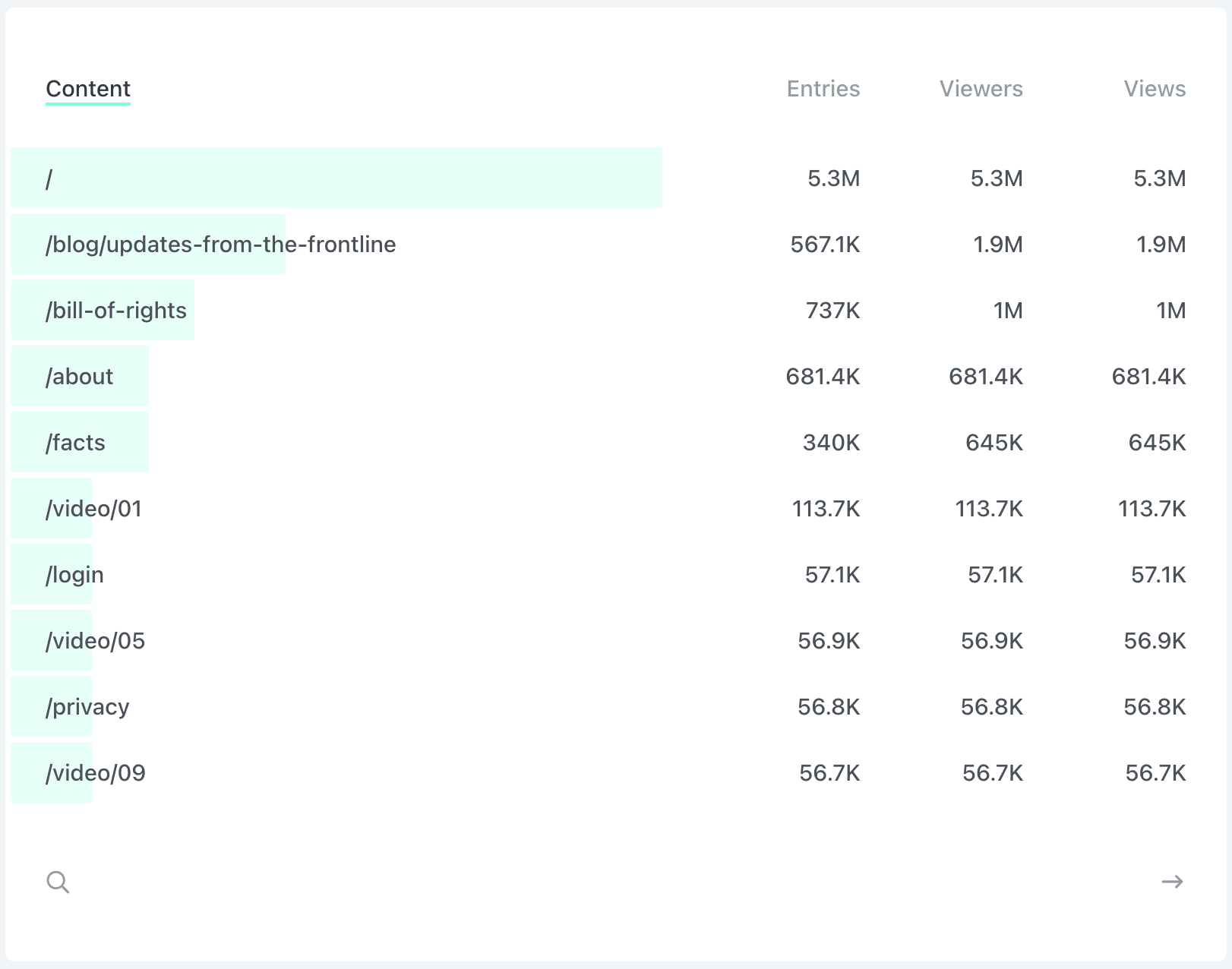
Task: Open the /video/01 entry
Action: [93, 508]
